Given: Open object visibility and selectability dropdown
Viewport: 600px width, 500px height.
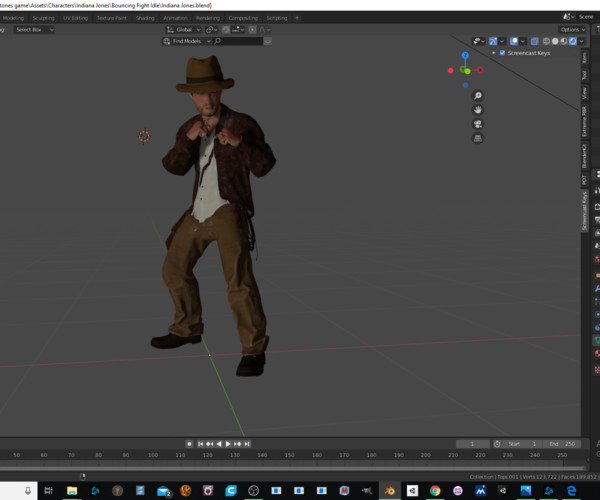Looking at the screenshot, I should coord(479,41).
